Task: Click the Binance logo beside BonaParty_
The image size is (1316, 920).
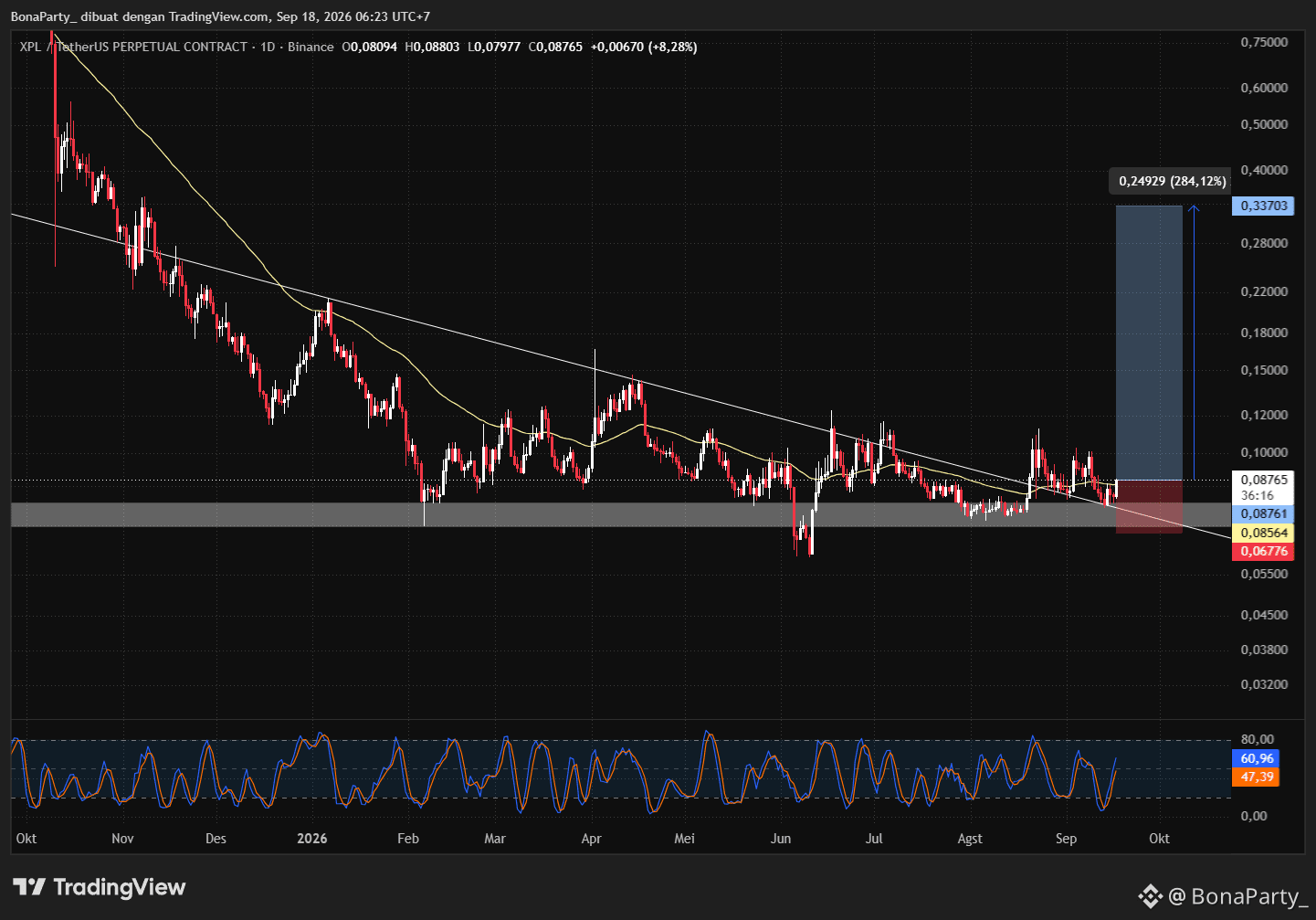Action: click(x=1150, y=896)
